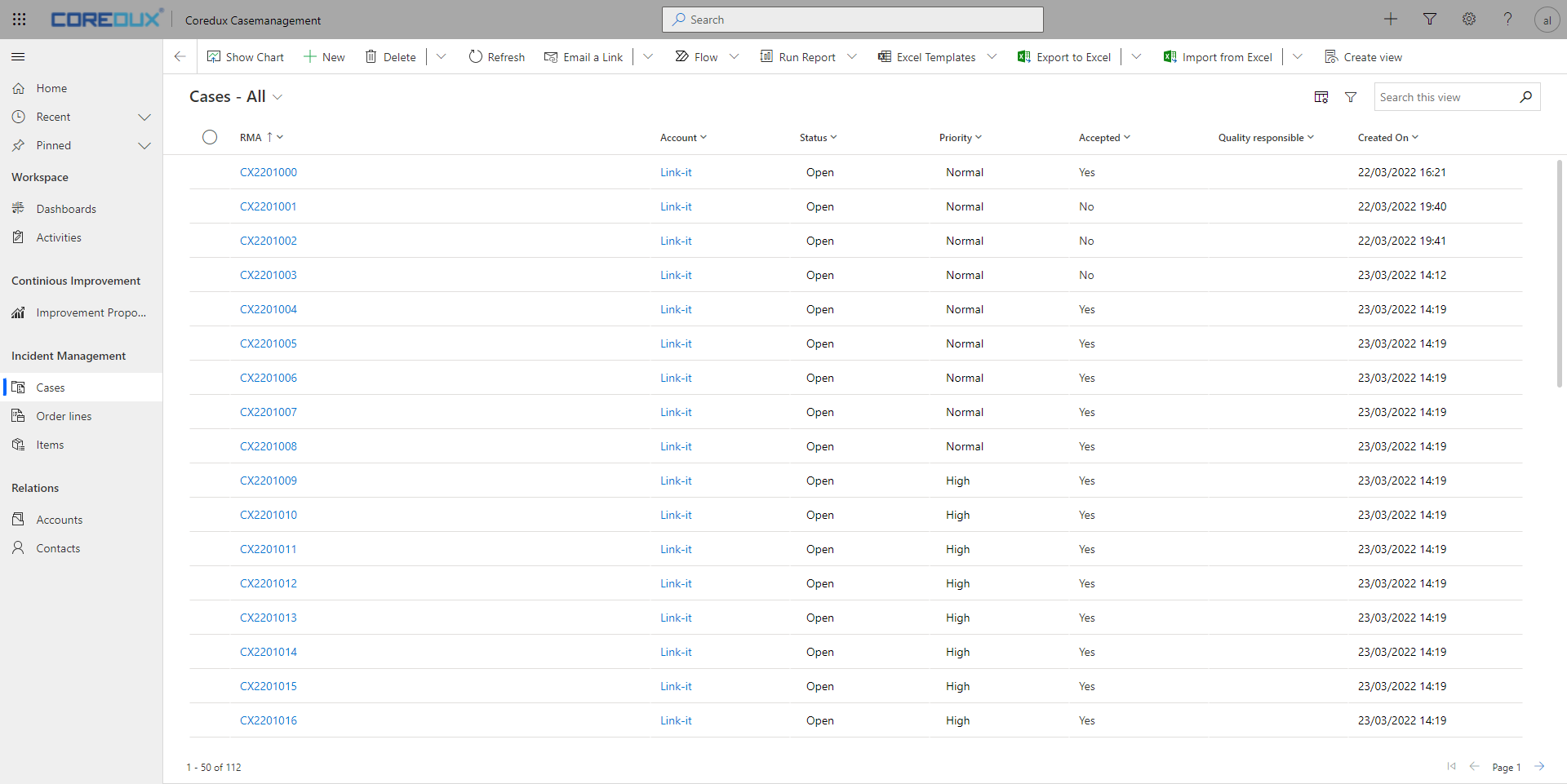Open the app launcher waffle icon
Screen dimensions: 1567x784
coord(19,20)
